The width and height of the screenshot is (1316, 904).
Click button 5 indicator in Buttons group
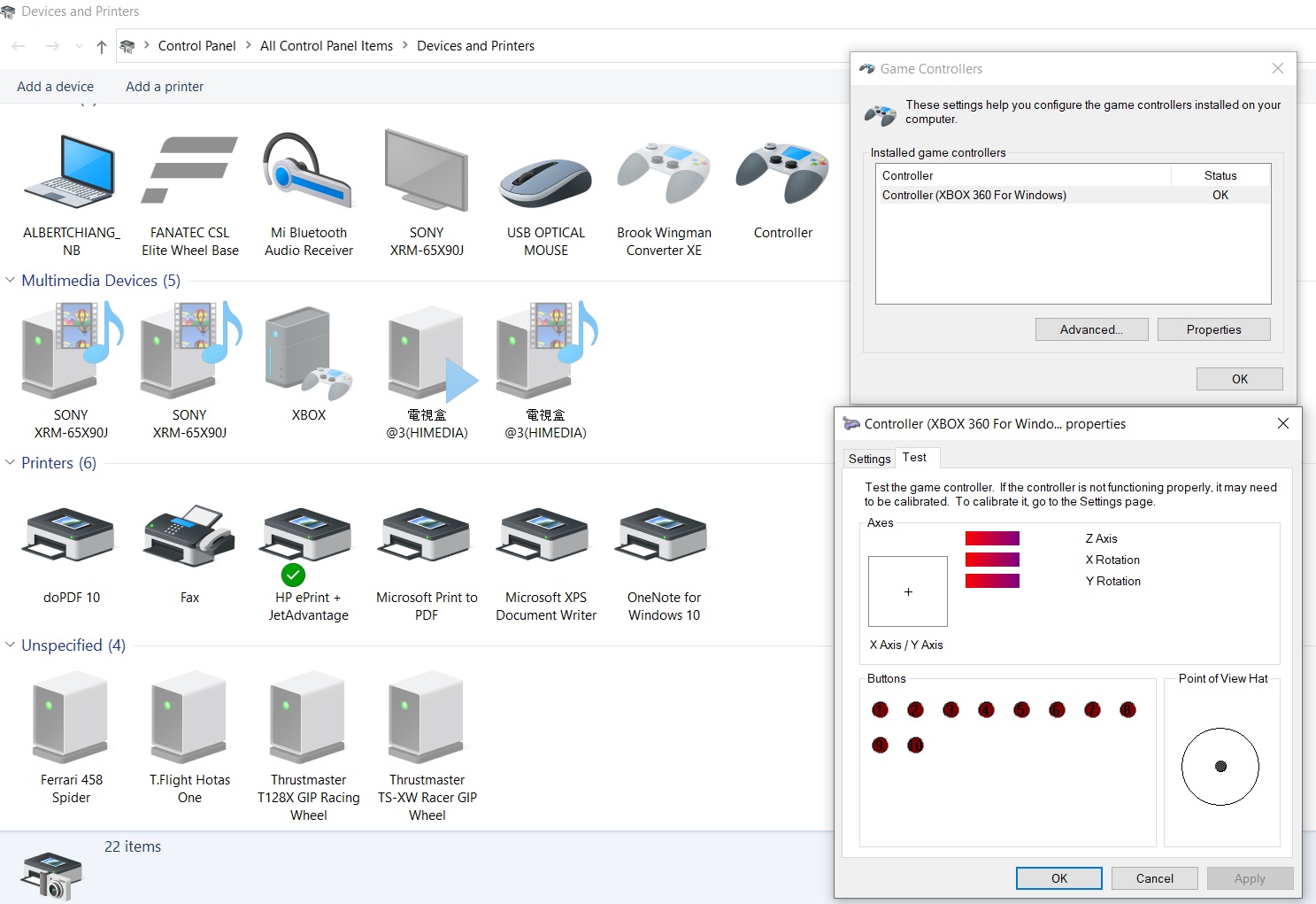coord(1021,710)
